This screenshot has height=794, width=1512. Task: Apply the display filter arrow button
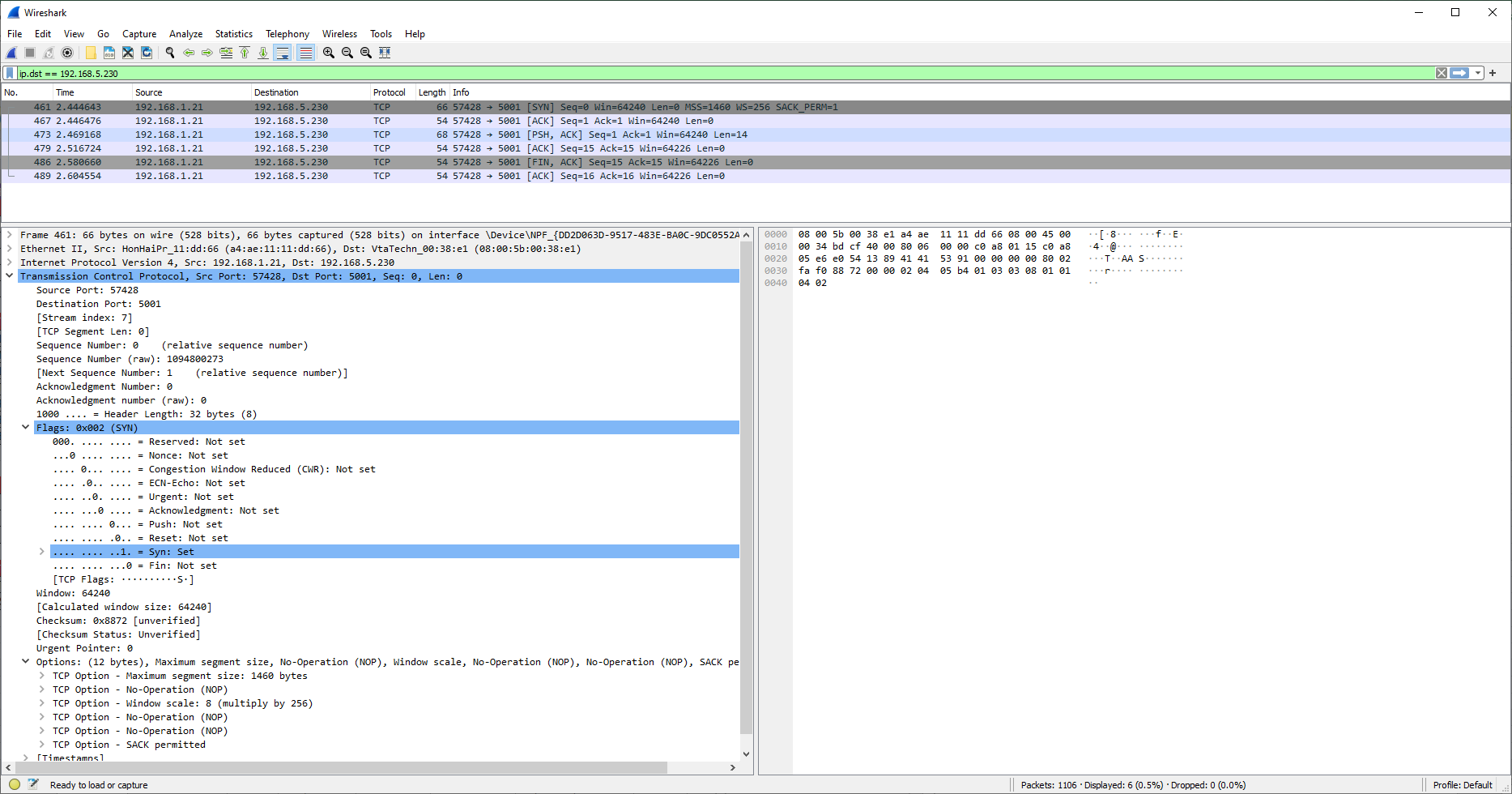(x=1459, y=73)
